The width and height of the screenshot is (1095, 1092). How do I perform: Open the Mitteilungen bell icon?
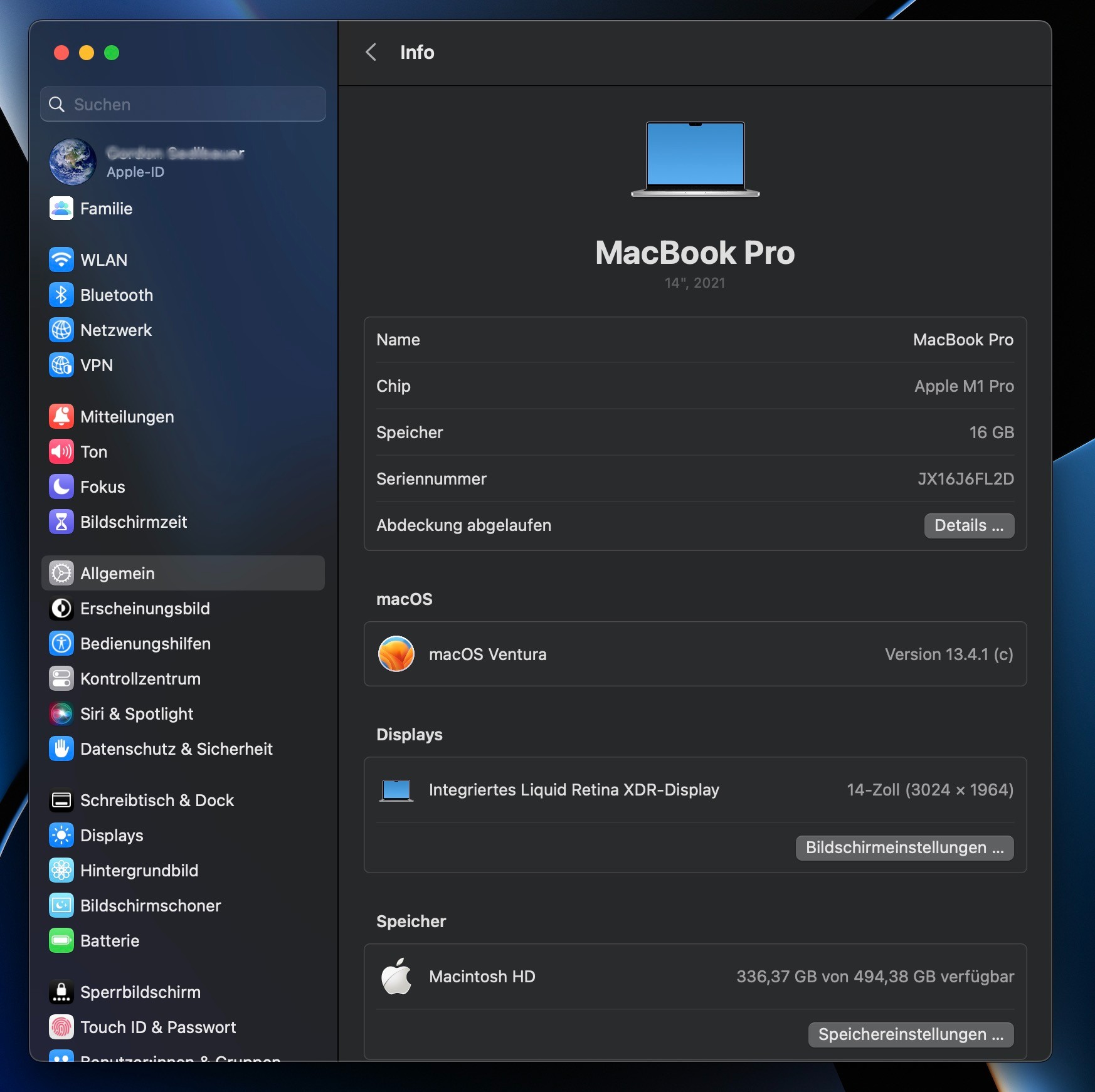pos(61,417)
